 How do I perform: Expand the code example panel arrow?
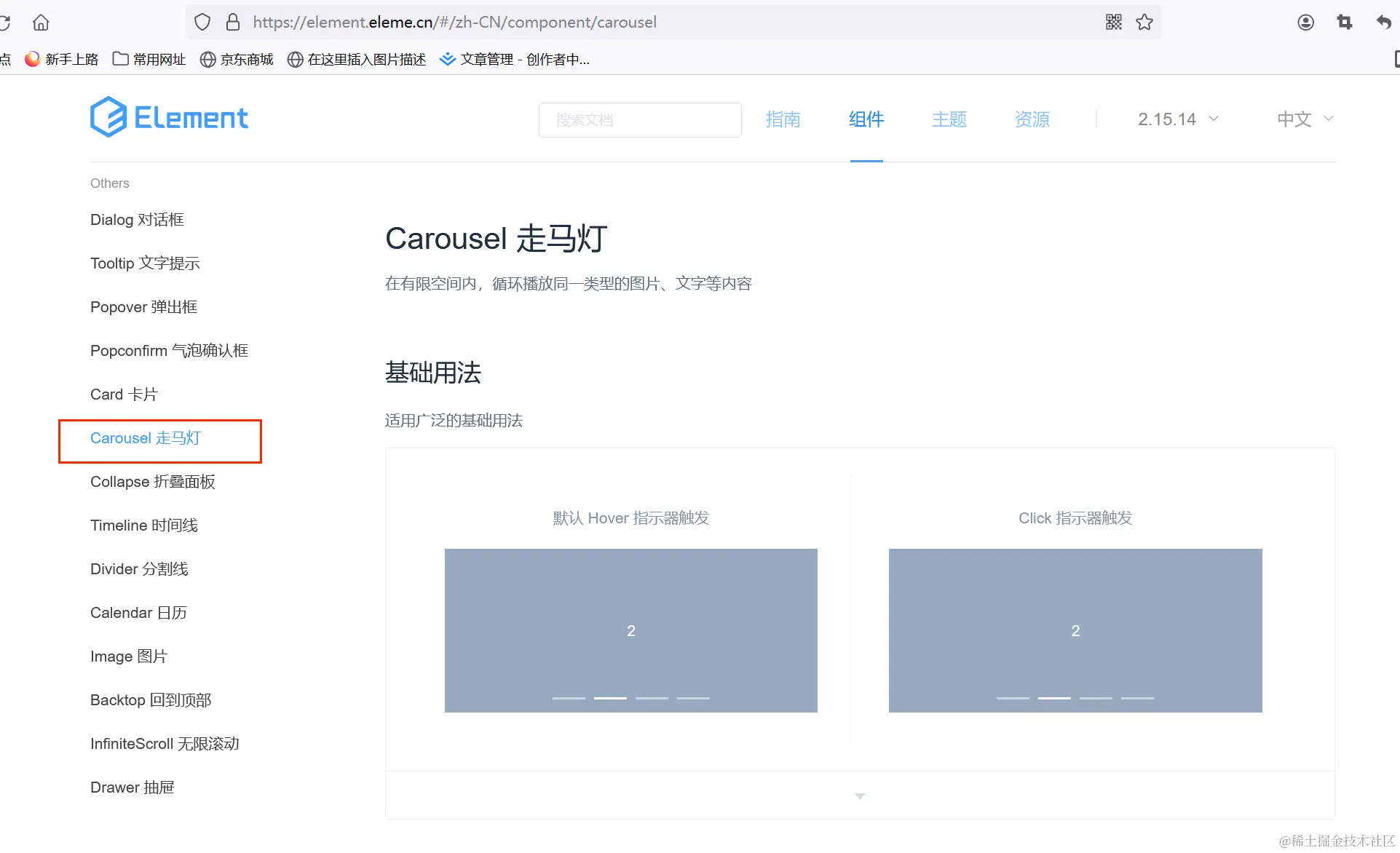pos(859,796)
